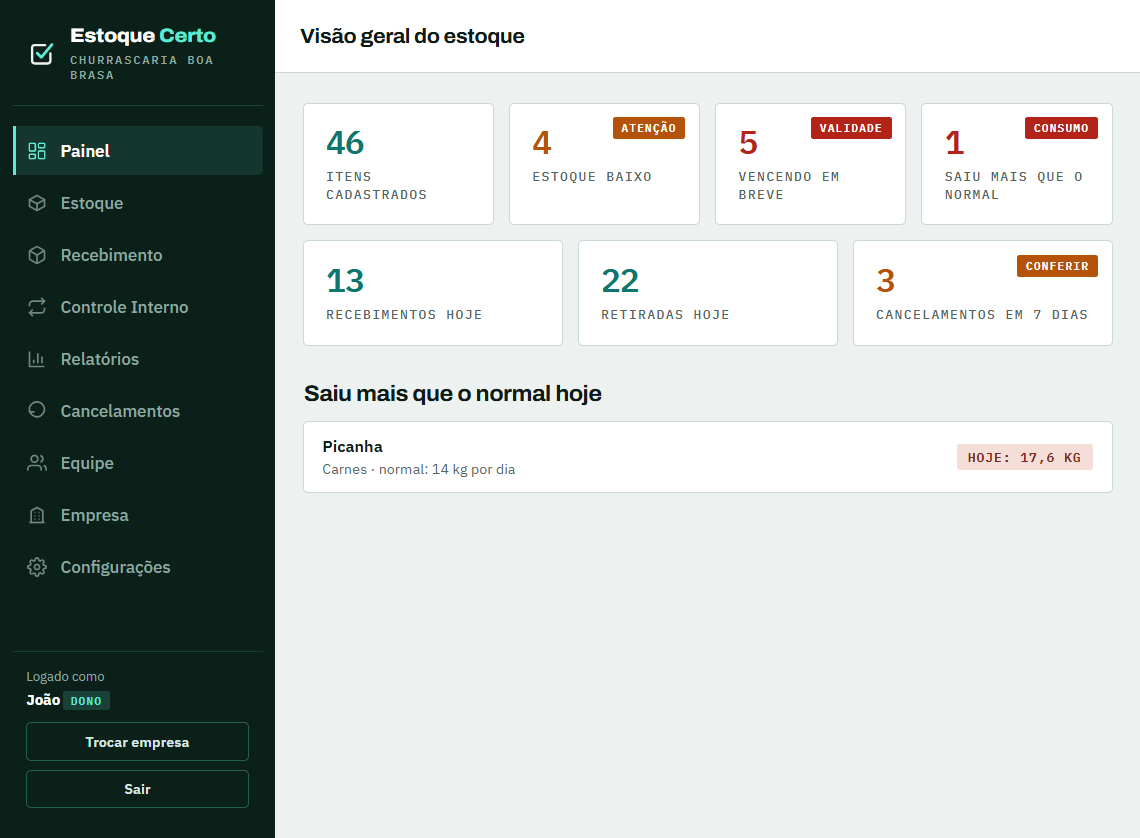Click the Recebimento package icon

click(x=37, y=255)
